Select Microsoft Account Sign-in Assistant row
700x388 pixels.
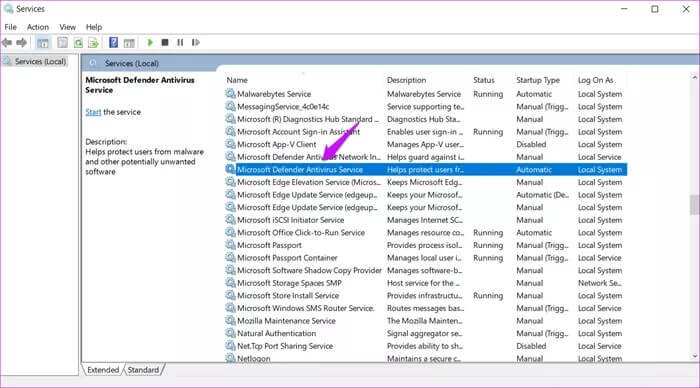(426, 132)
